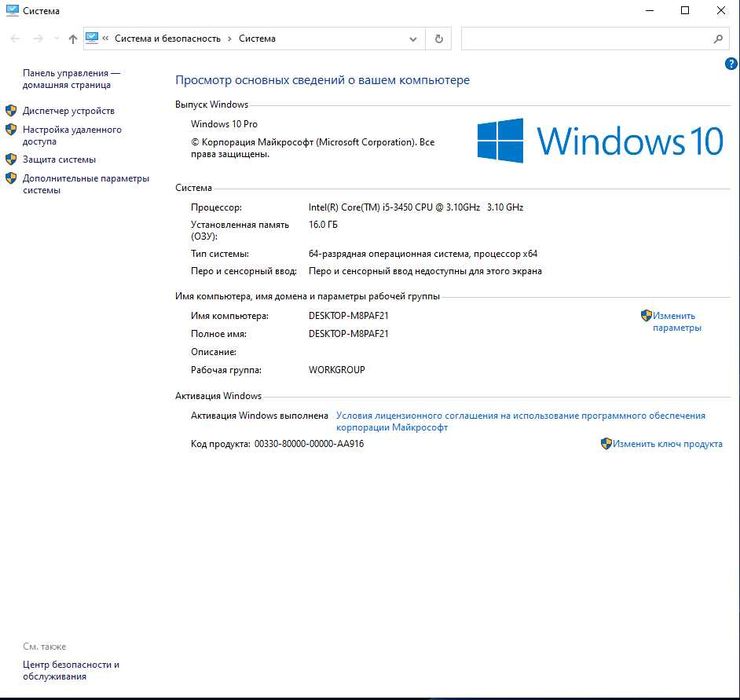Open «Центр безопасности и обслуживания»

[71, 670]
